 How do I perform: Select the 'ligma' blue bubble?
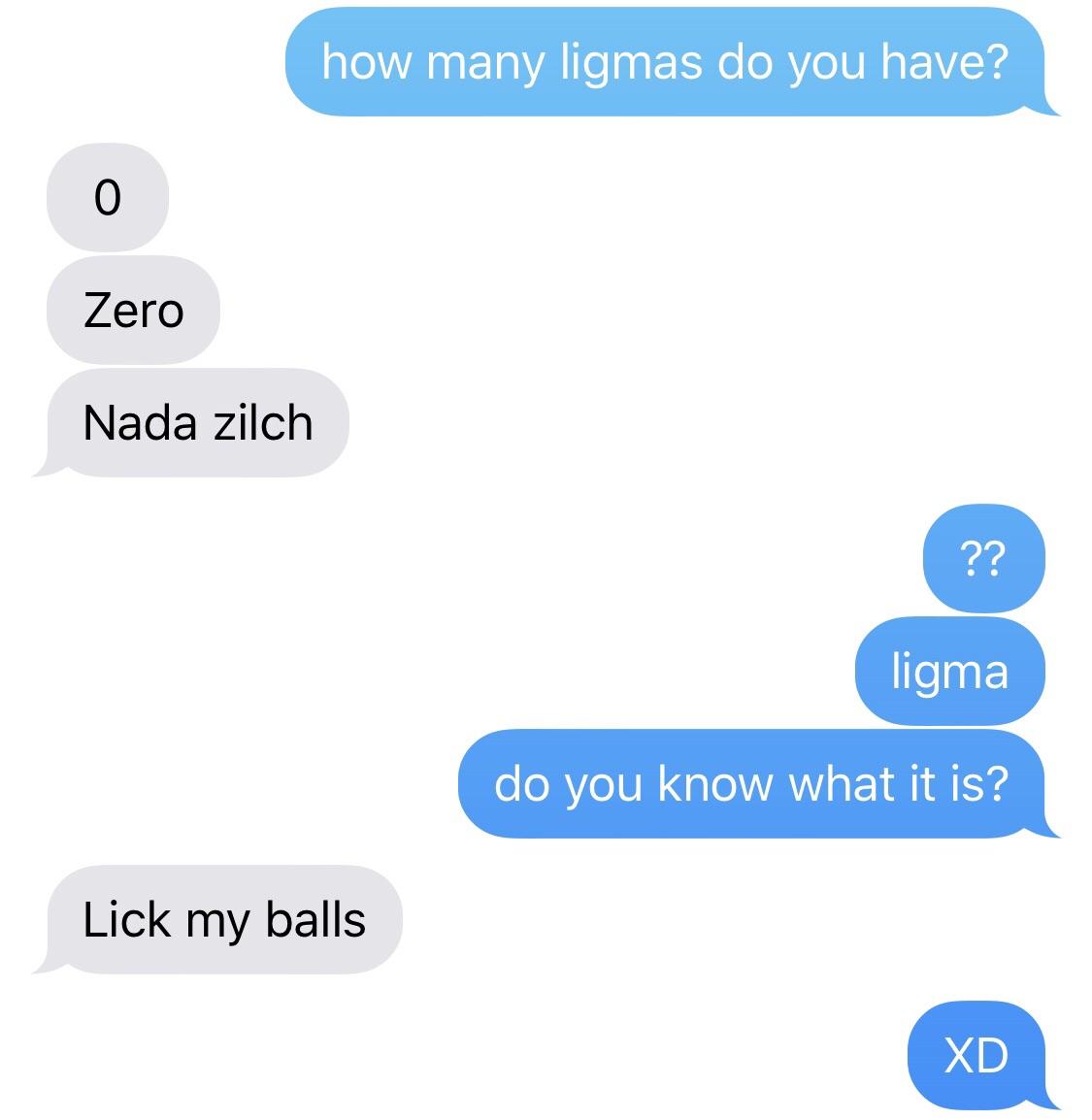click(x=950, y=672)
